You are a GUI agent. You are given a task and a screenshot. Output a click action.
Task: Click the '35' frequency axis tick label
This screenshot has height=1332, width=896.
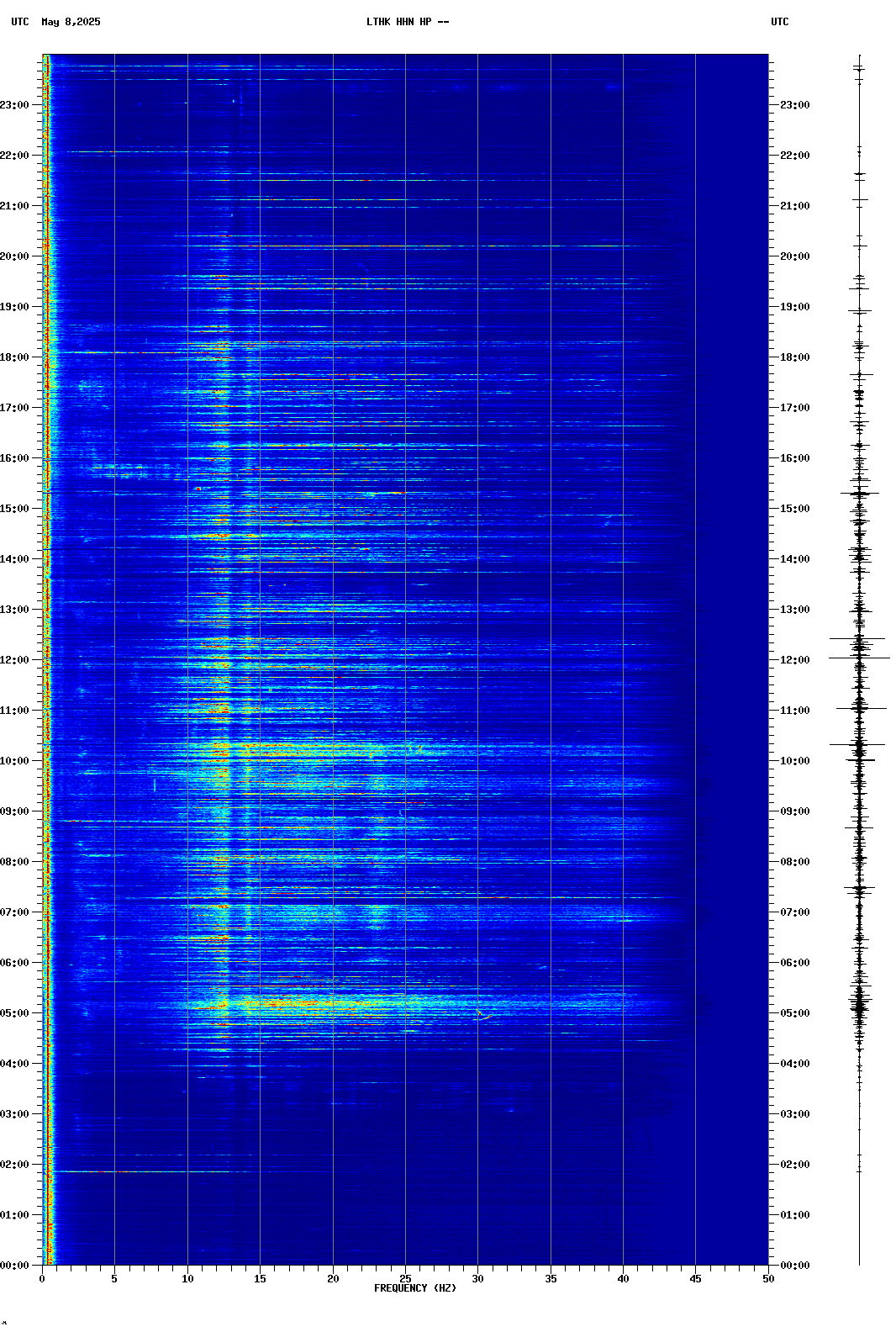[x=551, y=1279]
